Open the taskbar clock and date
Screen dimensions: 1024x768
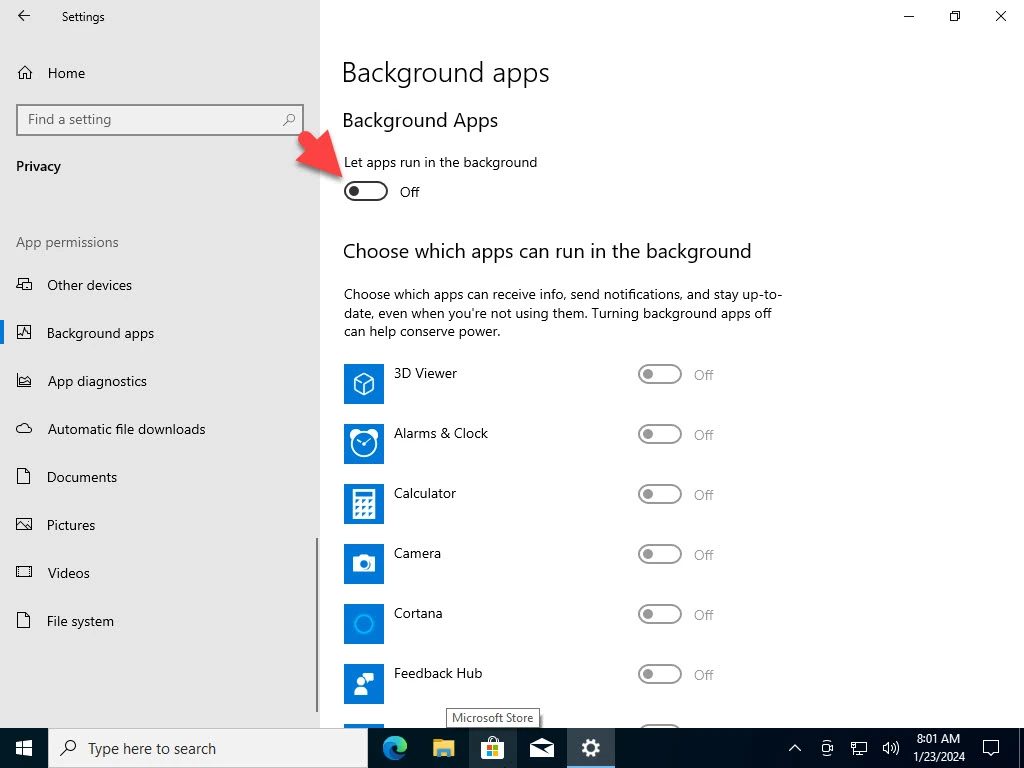(x=938, y=748)
